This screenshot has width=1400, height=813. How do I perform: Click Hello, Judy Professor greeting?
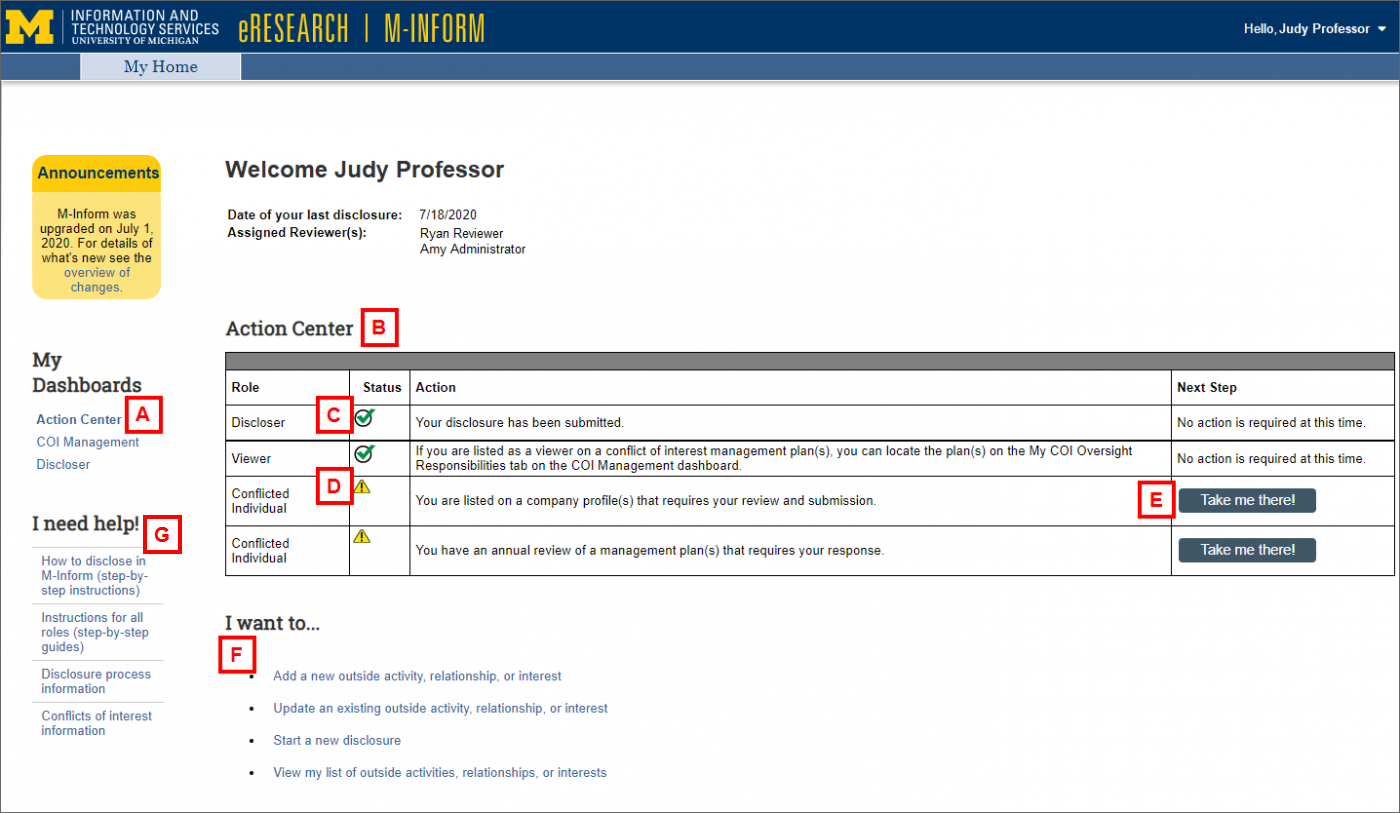pos(1306,29)
